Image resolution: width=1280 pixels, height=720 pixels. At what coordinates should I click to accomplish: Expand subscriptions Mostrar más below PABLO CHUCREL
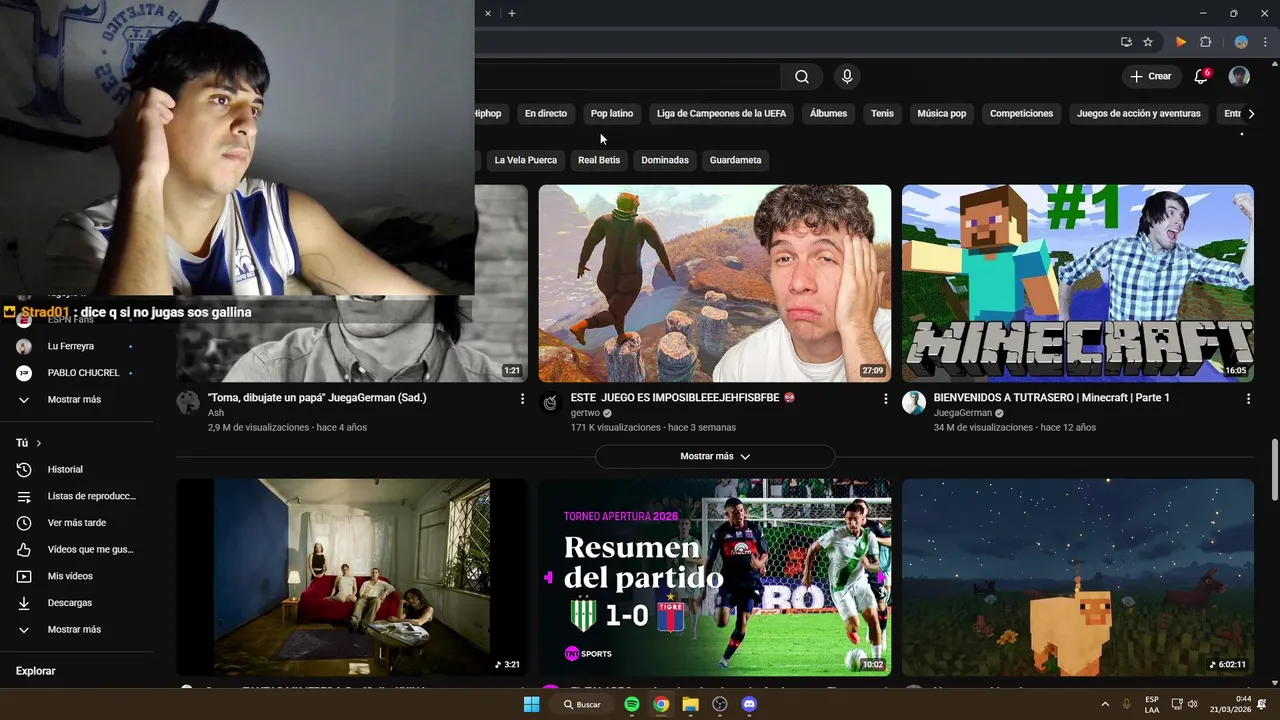click(75, 400)
